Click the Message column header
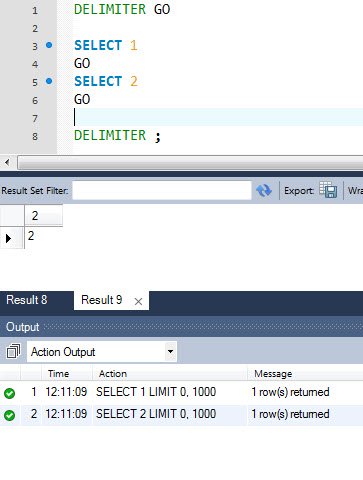This screenshot has height=480, width=363. (273, 374)
